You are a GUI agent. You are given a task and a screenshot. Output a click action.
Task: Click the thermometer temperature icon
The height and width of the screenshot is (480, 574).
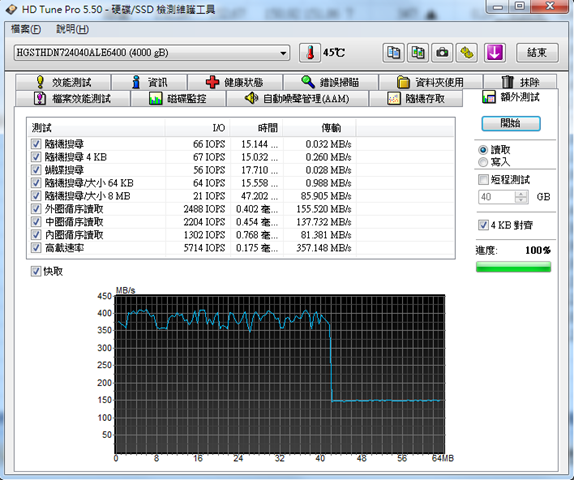310,53
